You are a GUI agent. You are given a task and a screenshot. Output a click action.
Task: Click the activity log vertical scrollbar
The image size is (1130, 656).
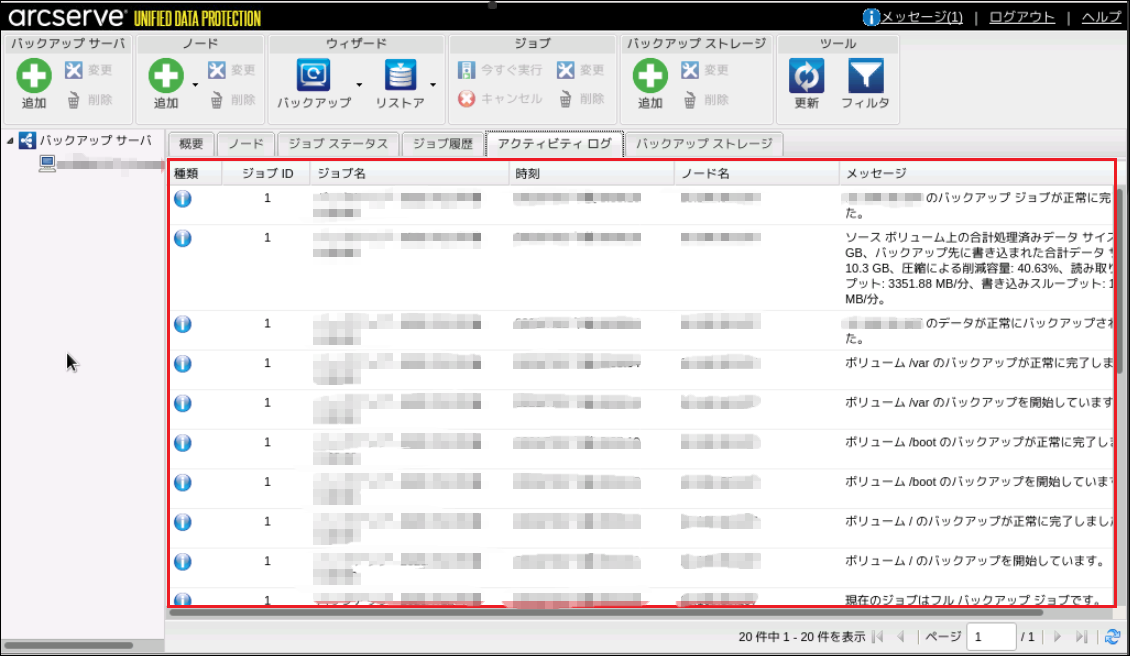coord(1120,280)
